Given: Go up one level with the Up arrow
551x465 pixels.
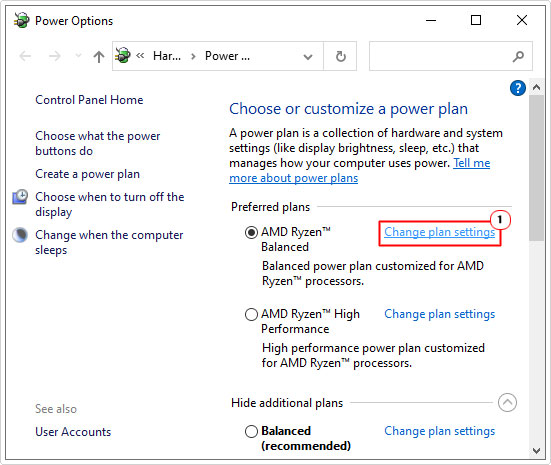Looking at the screenshot, I should (x=99, y=56).
